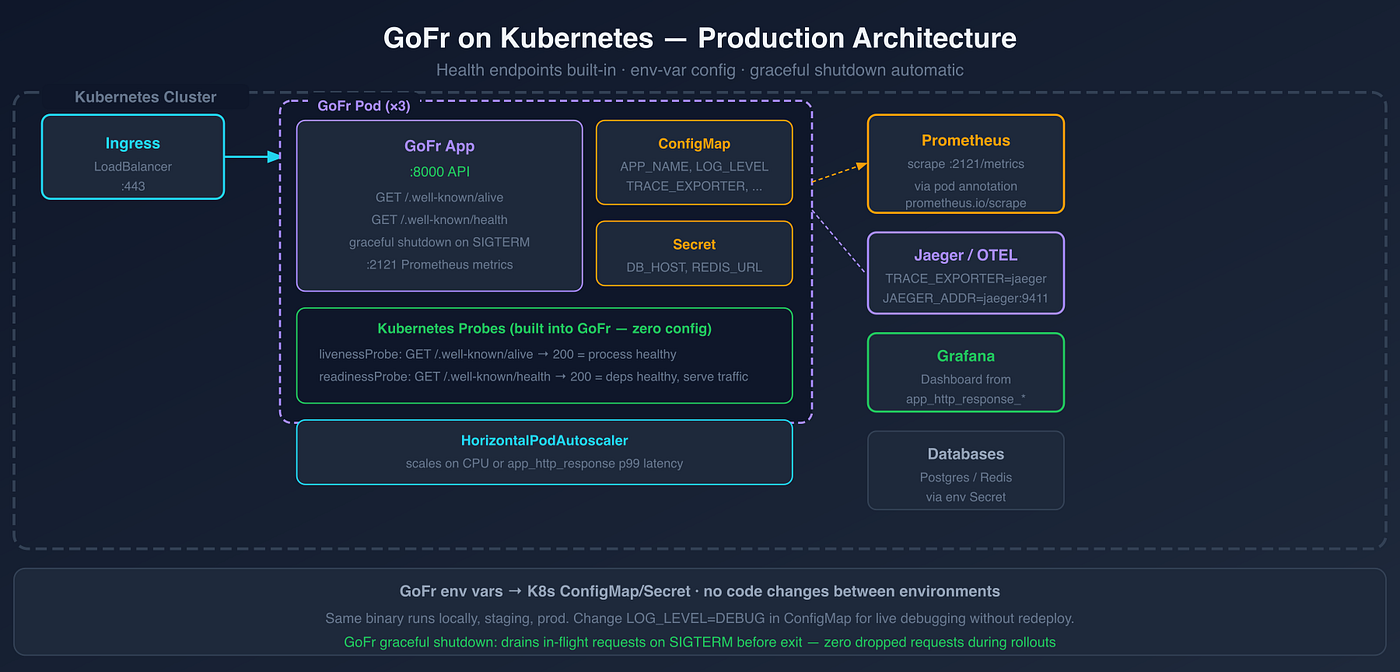
Task: Select the ConfigMap heading
Action: coord(694,144)
